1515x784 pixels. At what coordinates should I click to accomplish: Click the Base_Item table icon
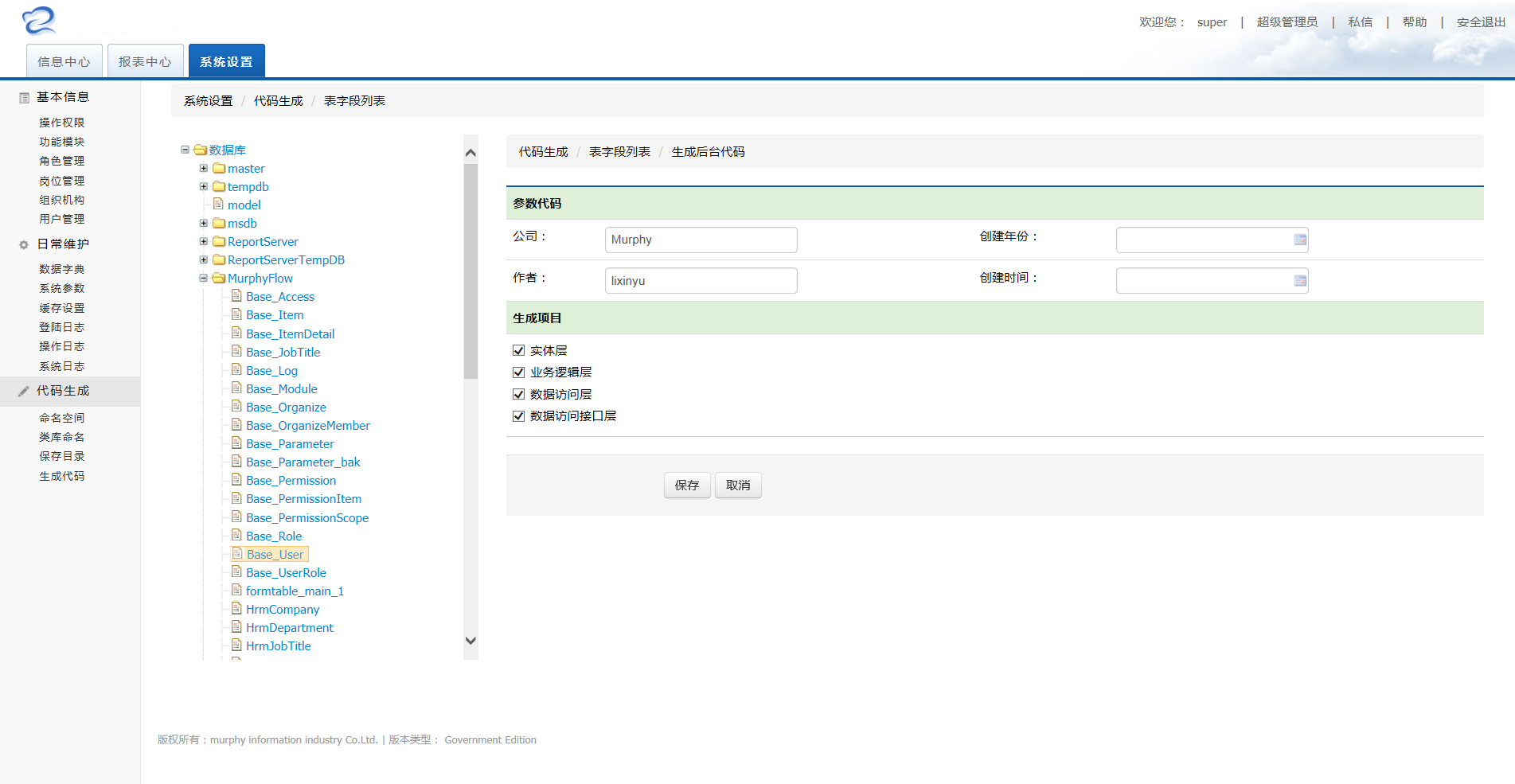(x=236, y=314)
